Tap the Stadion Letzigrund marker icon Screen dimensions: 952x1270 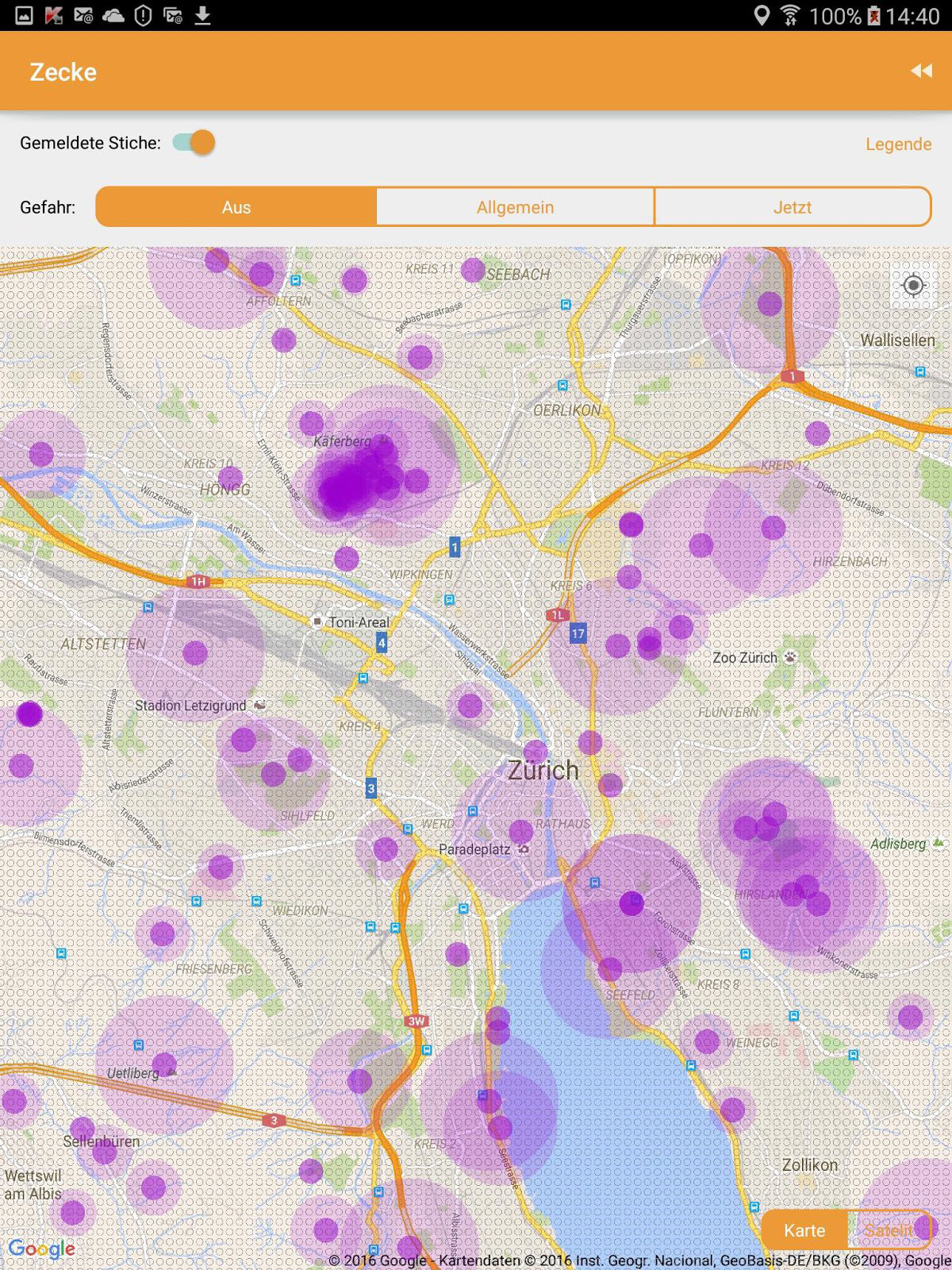(259, 705)
